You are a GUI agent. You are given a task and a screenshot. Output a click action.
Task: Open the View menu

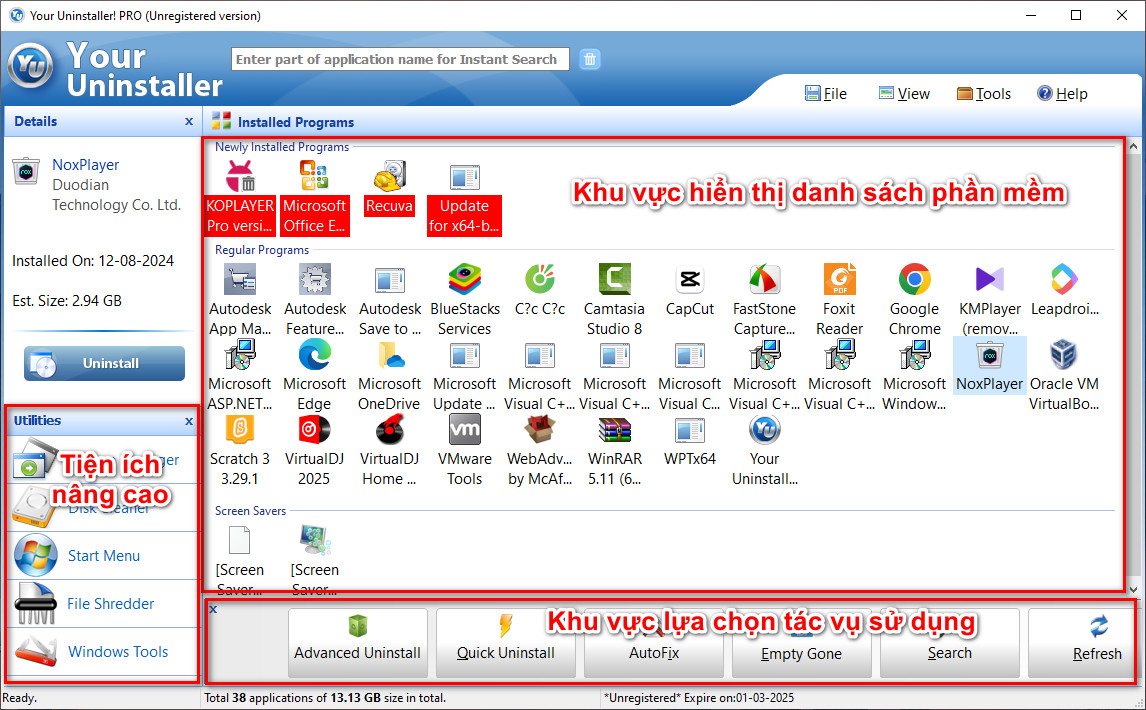pyautogui.click(x=903, y=93)
